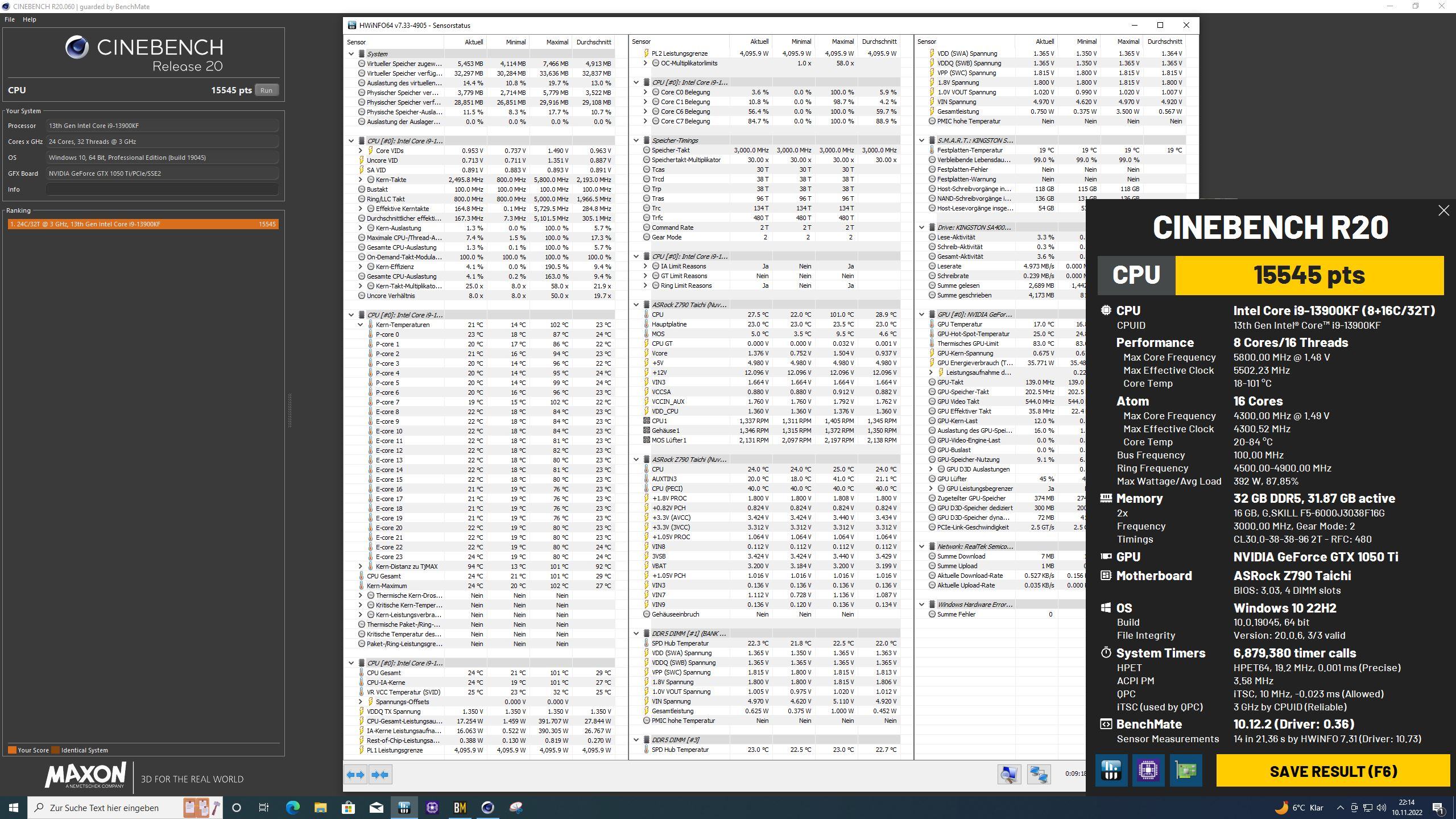Switch to CPU-Z on the taskbar
The width and height of the screenshot is (1456, 819).
(432, 808)
